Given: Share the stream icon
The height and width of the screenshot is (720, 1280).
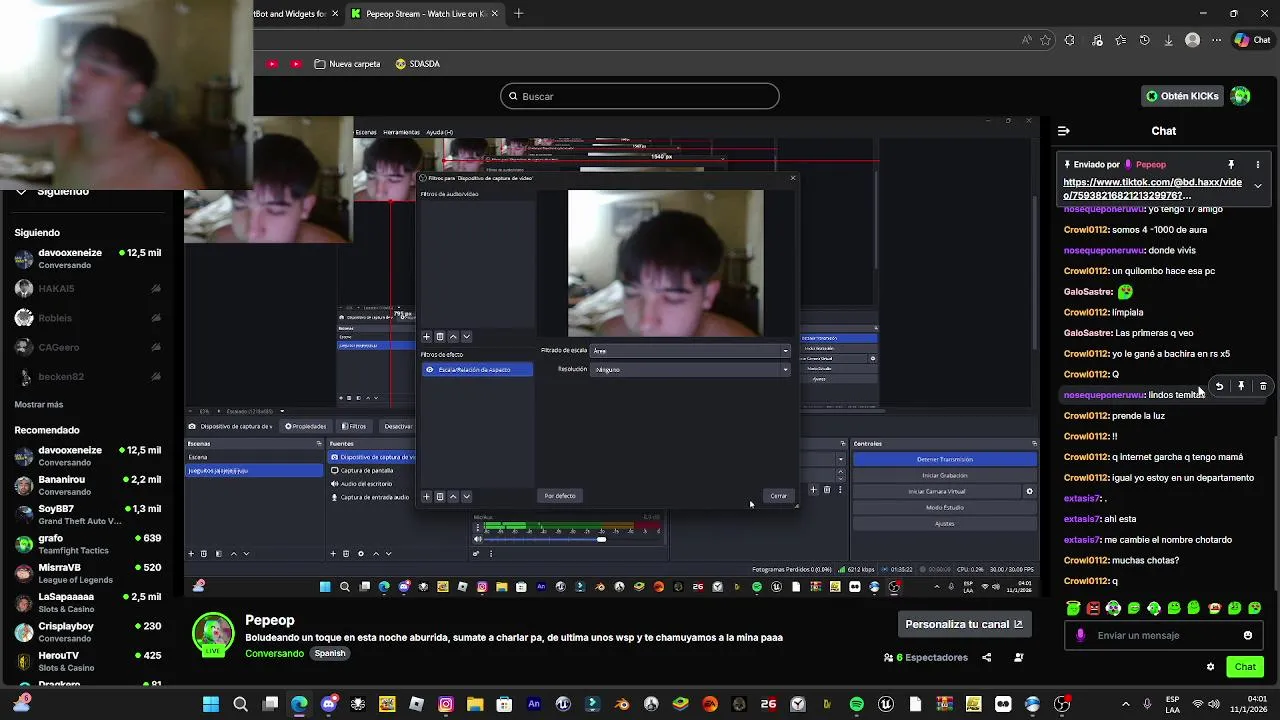Looking at the screenshot, I should coord(987,658).
